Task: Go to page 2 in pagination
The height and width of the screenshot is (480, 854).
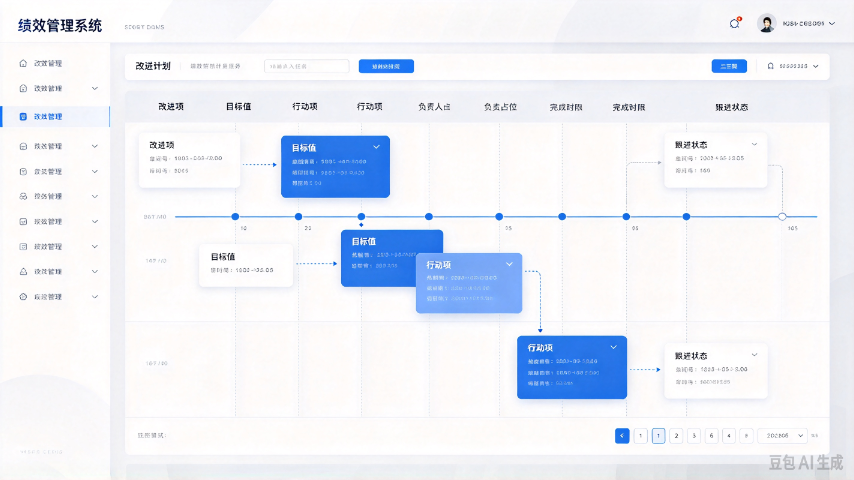Action: pyautogui.click(x=676, y=436)
